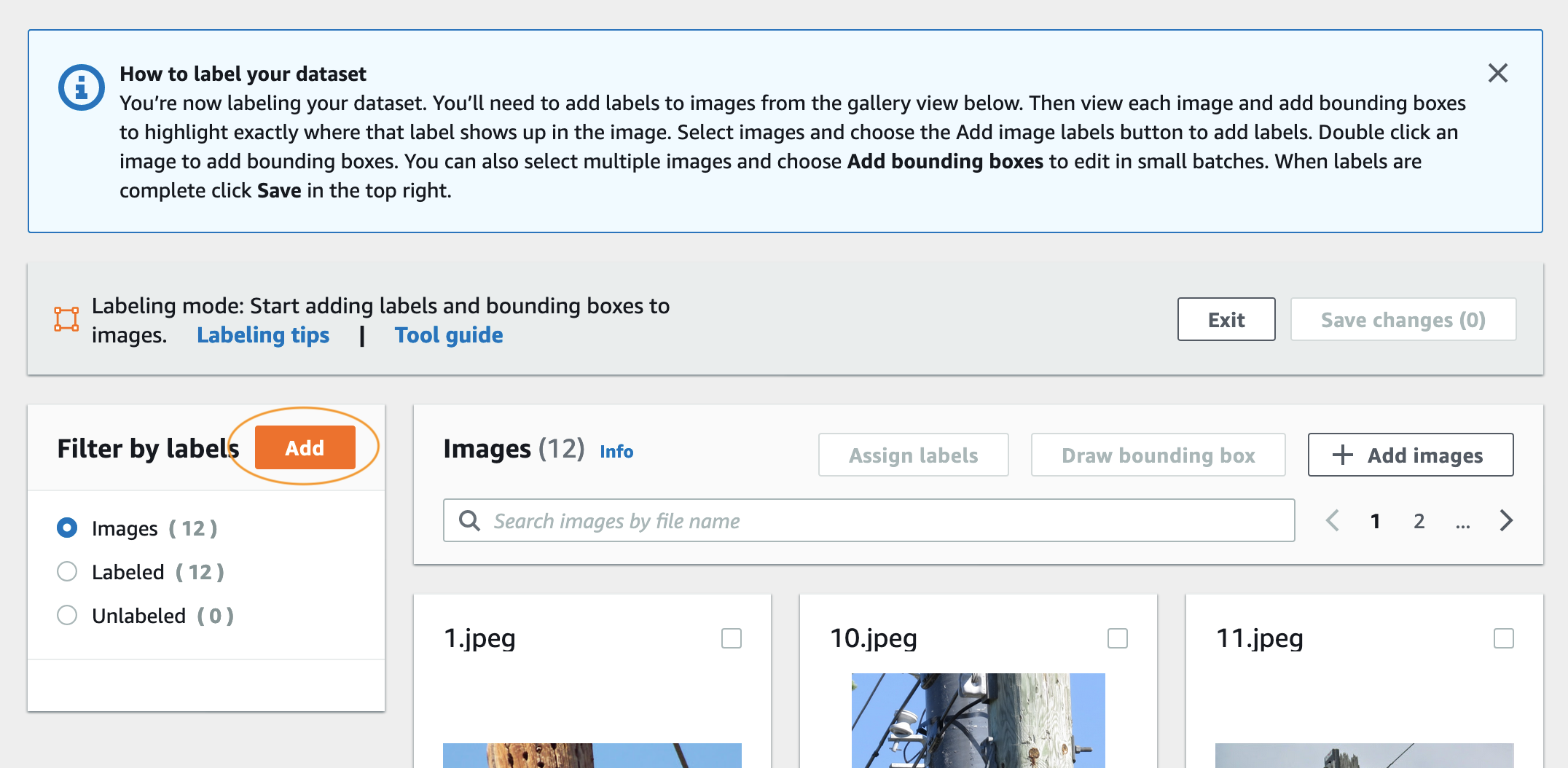The image size is (1568, 768).
Task: Open the Tool guide link
Action: (x=449, y=335)
